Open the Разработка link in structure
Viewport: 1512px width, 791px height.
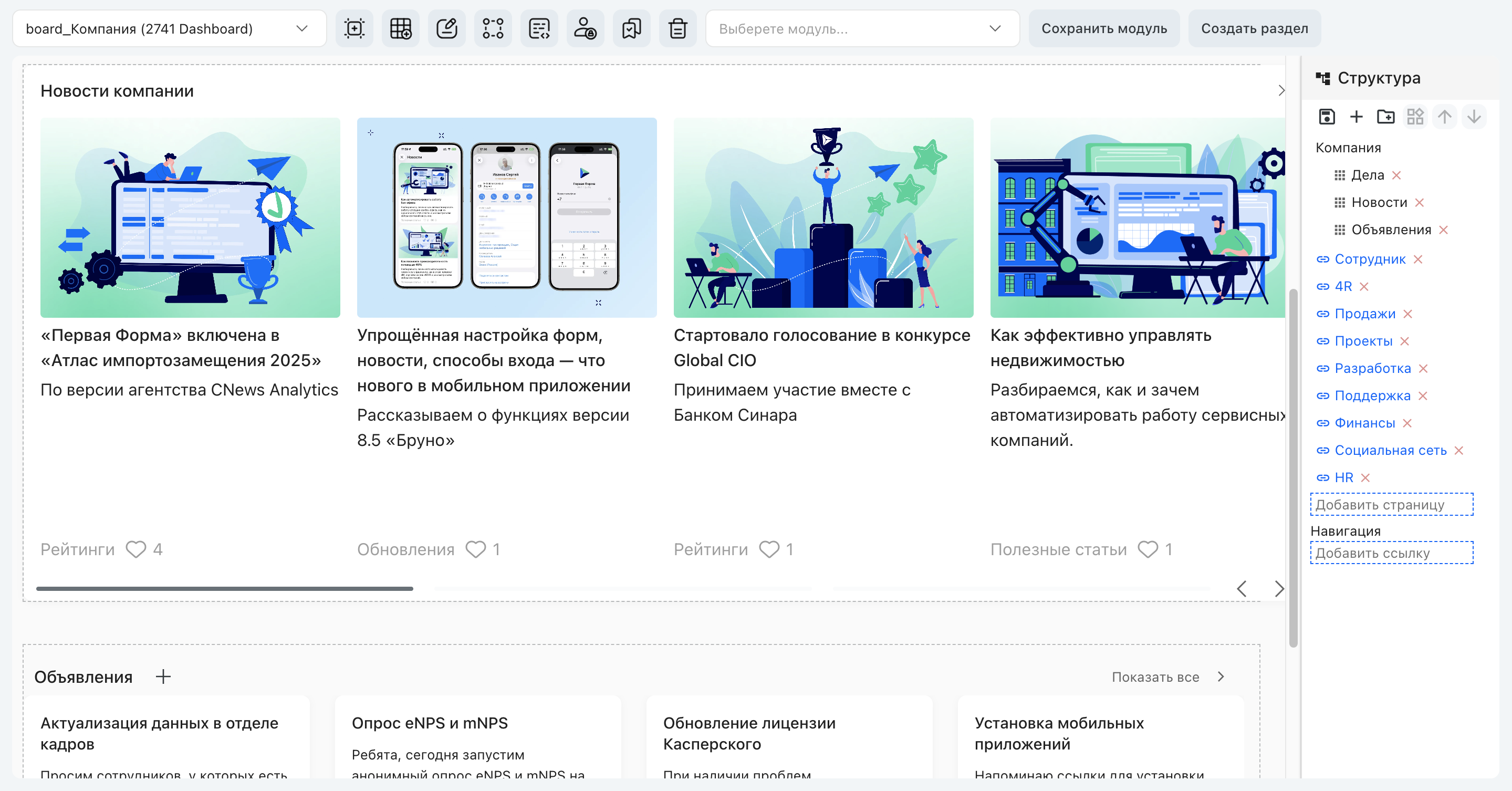[x=1372, y=369]
